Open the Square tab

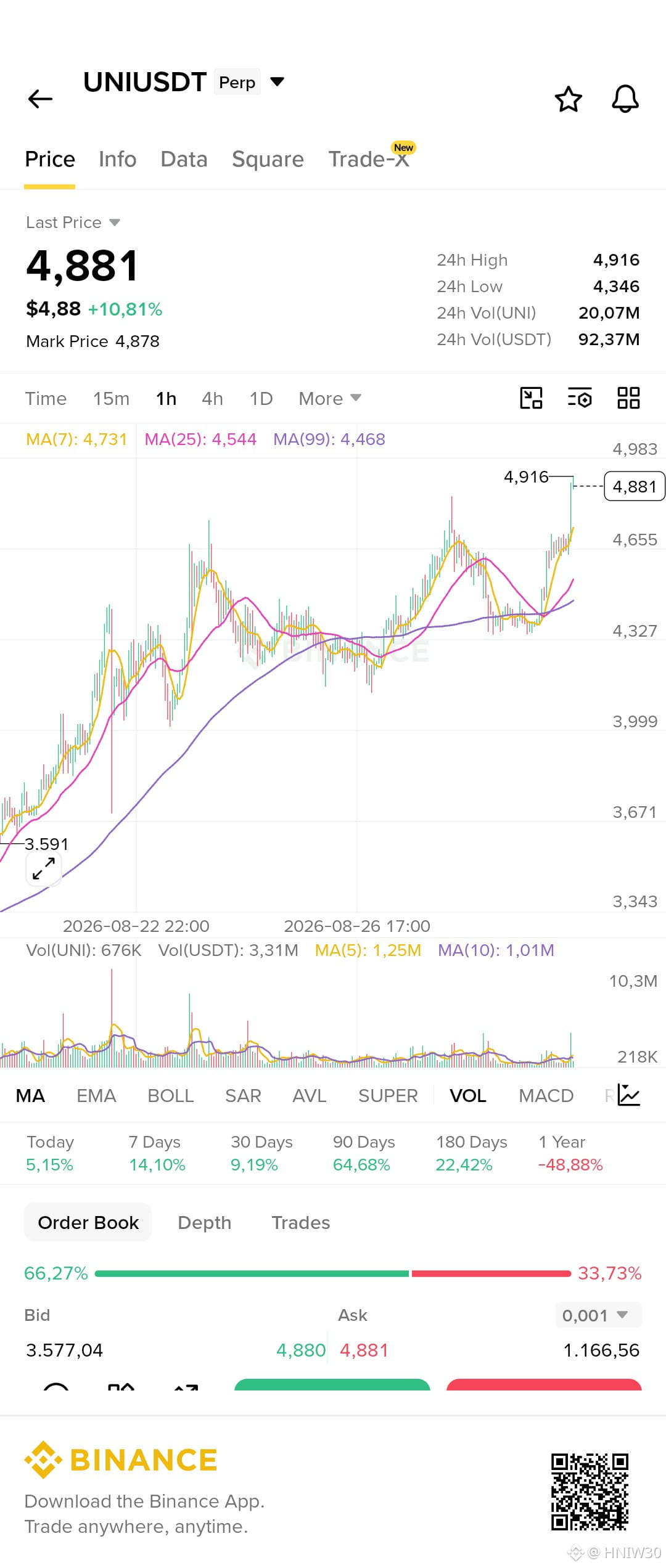coord(268,159)
